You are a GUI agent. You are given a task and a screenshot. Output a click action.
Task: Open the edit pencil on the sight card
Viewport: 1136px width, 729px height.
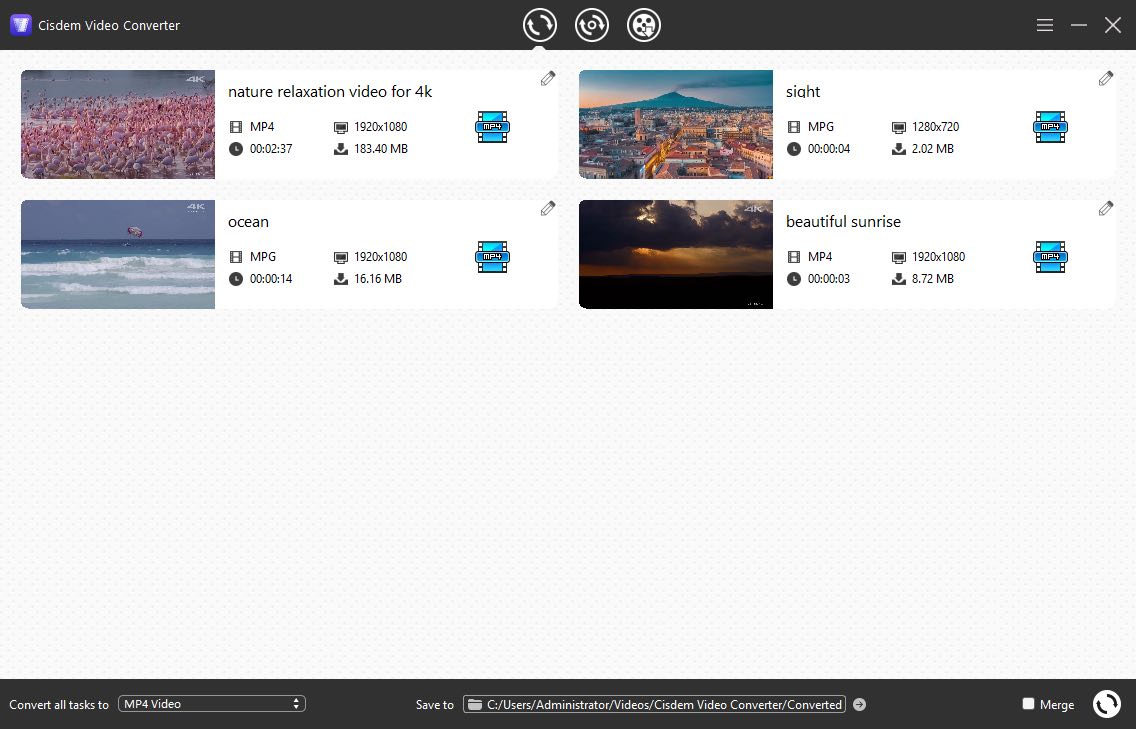(1106, 78)
